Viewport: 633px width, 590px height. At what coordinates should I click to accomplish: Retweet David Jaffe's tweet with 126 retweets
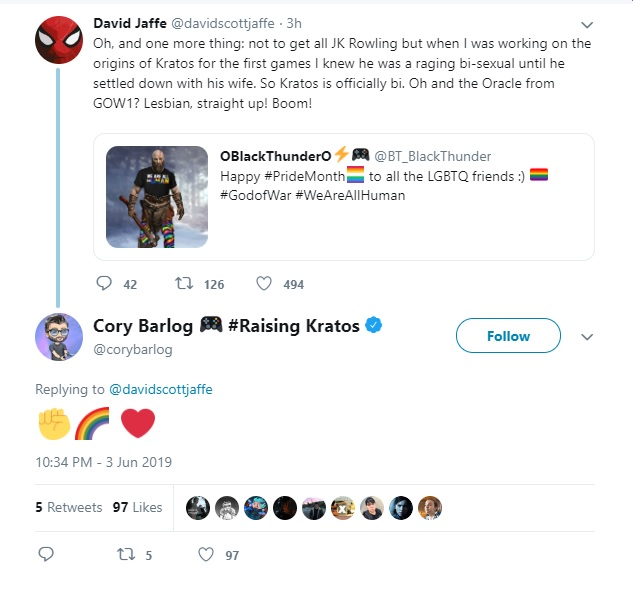184,283
